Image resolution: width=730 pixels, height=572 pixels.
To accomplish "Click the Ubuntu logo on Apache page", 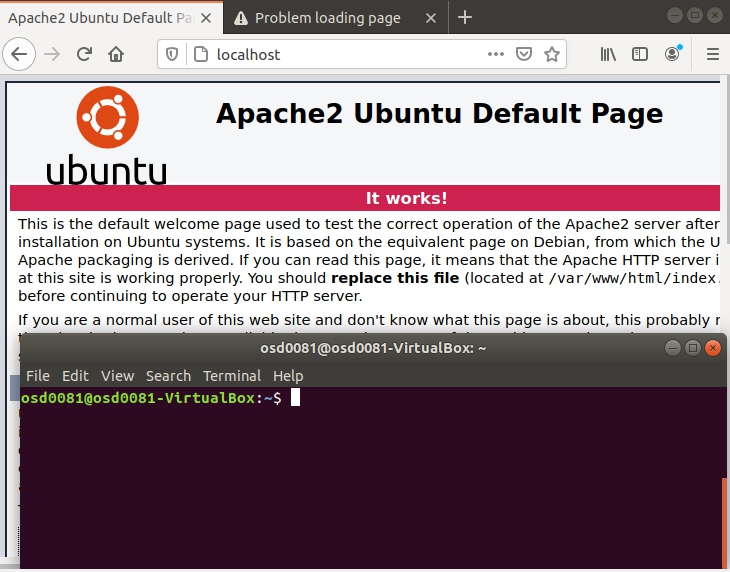I will [107, 135].
